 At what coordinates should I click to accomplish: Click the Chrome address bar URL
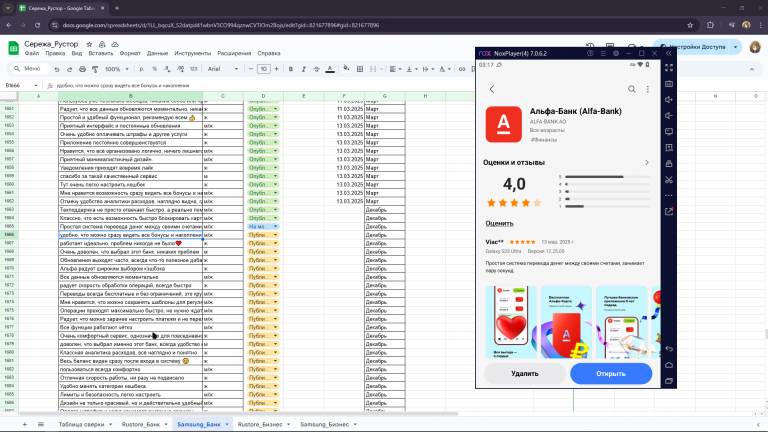click(220, 25)
